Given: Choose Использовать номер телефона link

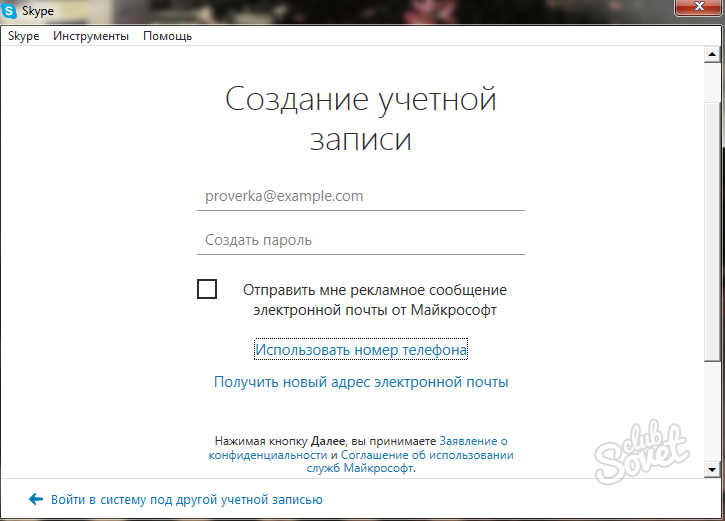Looking at the screenshot, I should pyautogui.click(x=361, y=350).
